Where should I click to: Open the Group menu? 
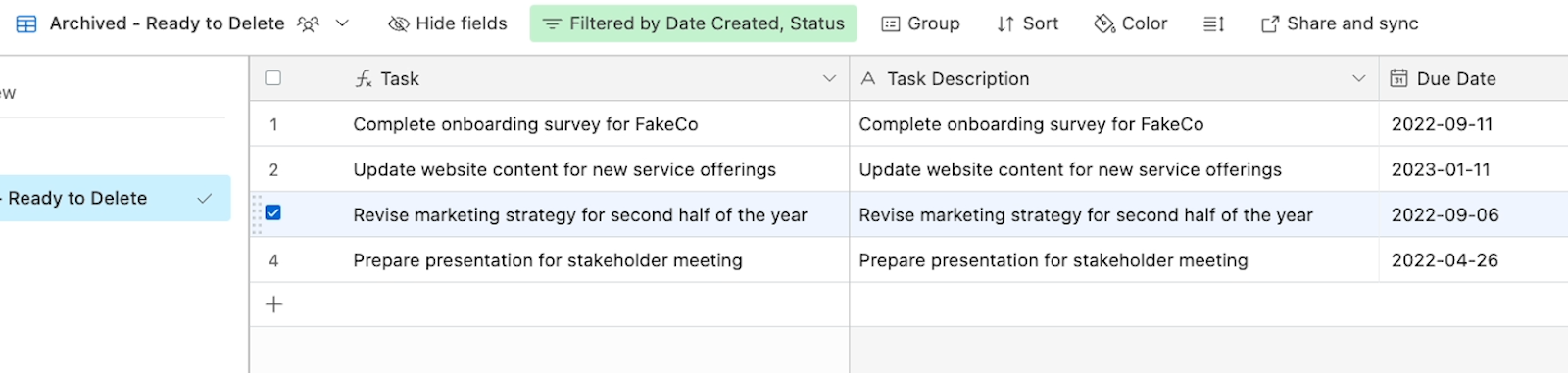(x=920, y=23)
